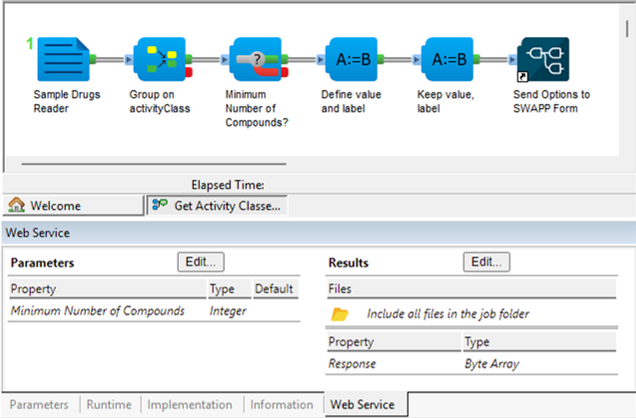Click the Elapsed Time label
This screenshot has height=418, width=636.
[x=228, y=185]
